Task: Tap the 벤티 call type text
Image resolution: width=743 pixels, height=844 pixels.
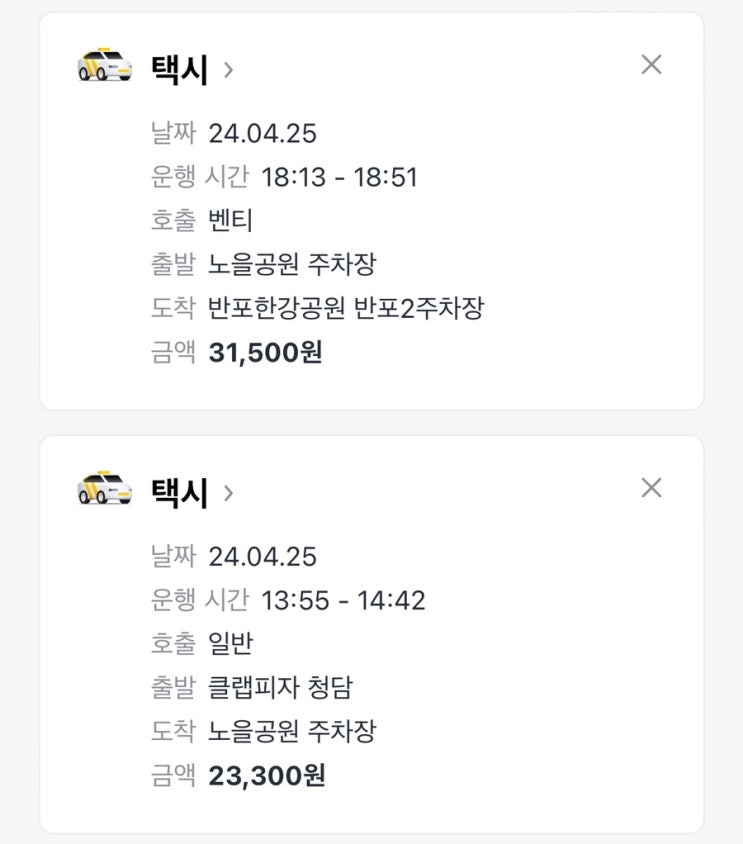Action: click(230, 221)
